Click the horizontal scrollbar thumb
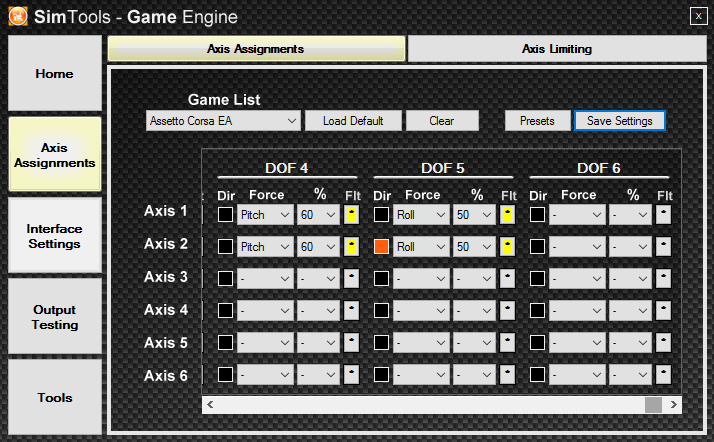The width and height of the screenshot is (714, 442). point(653,405)
